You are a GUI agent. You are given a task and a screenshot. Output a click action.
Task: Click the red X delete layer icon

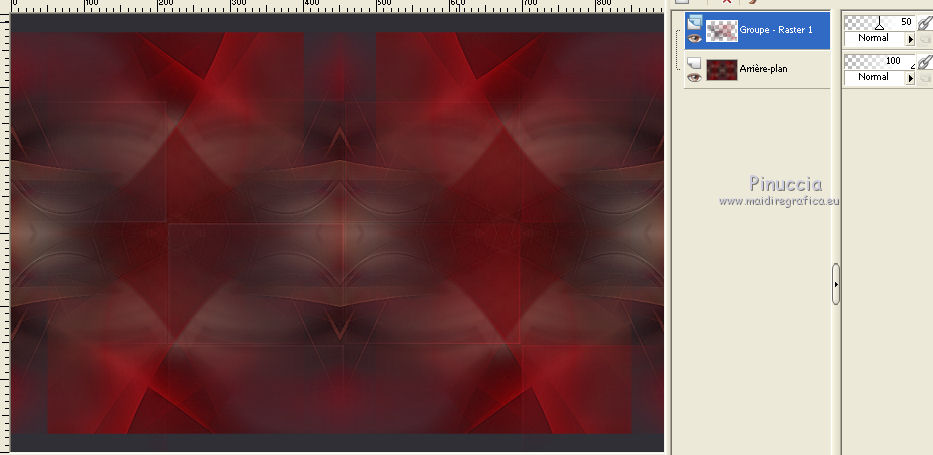point(727,2)
